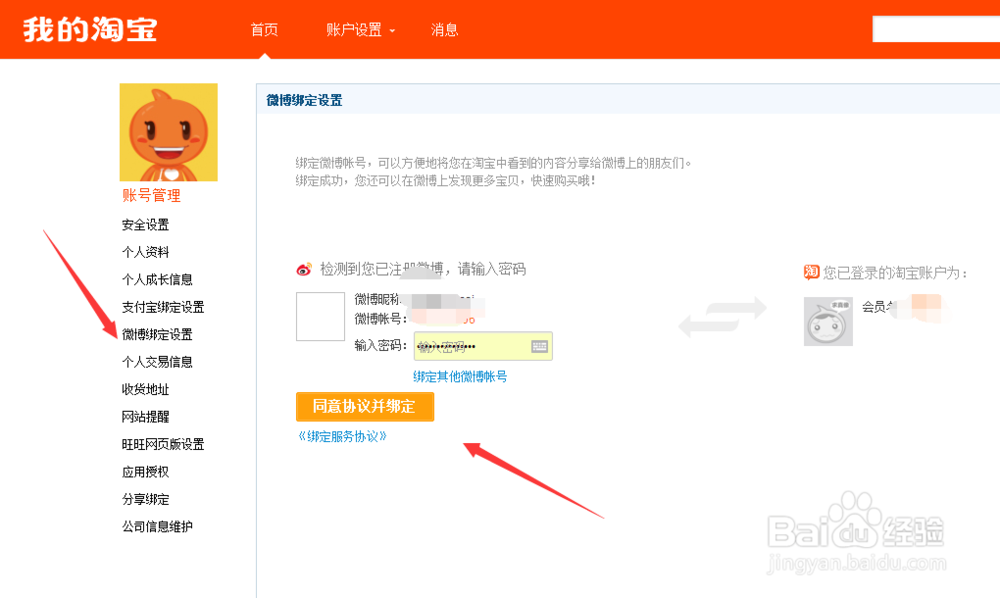
Task: Go to 收货地址 in sidebar
Action: (x=145, y=389)
